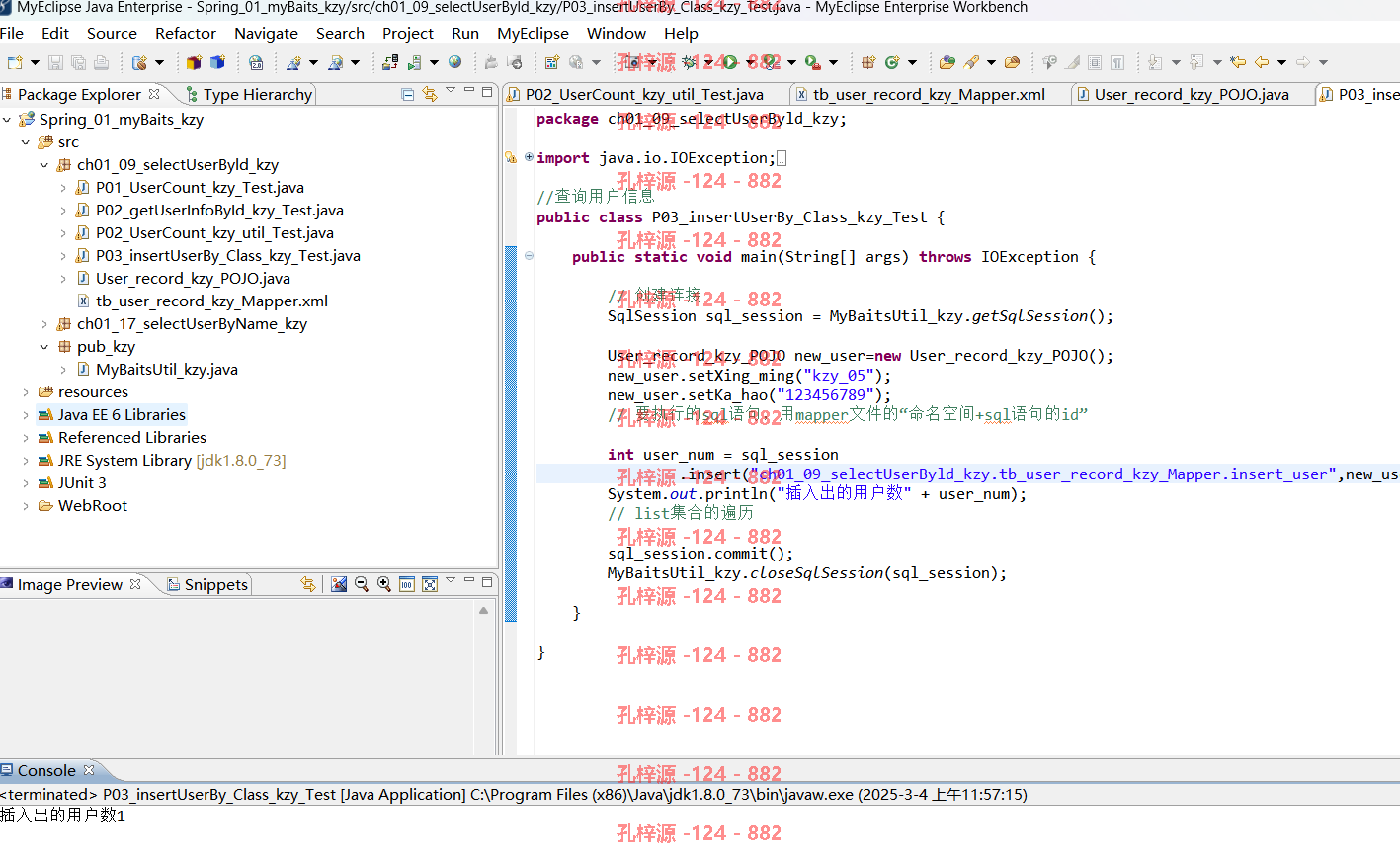Viewport: 1400px width, 861px height.
Task: Select tb_user_record_kzy_Mapper.xml in tree
Action: pos(211,301)
